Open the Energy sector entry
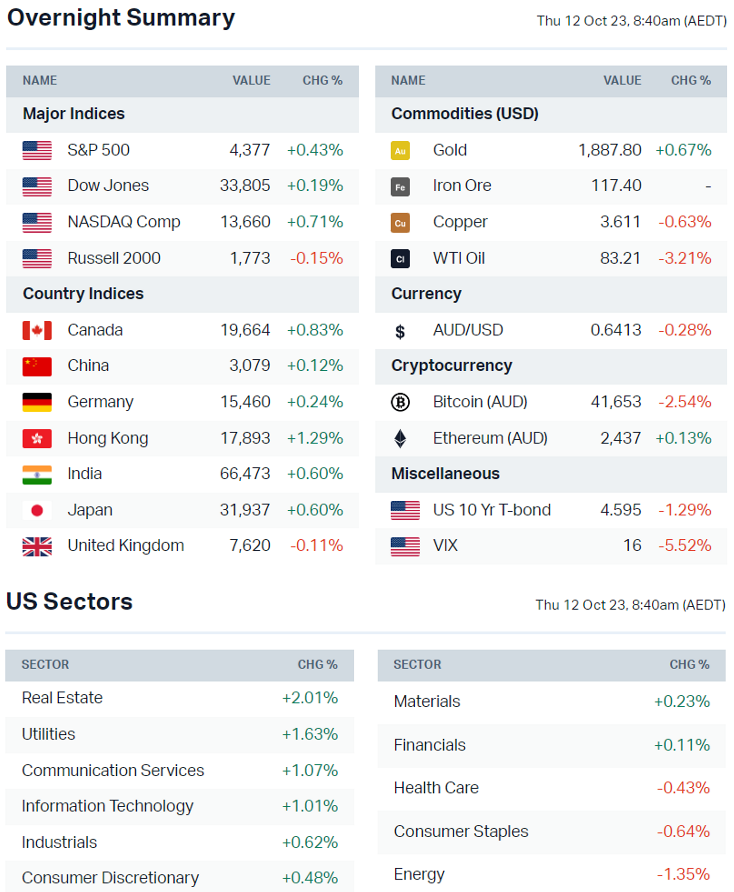Image resolution: width=734 pixels, height=892 pixels. click(419, 874)
